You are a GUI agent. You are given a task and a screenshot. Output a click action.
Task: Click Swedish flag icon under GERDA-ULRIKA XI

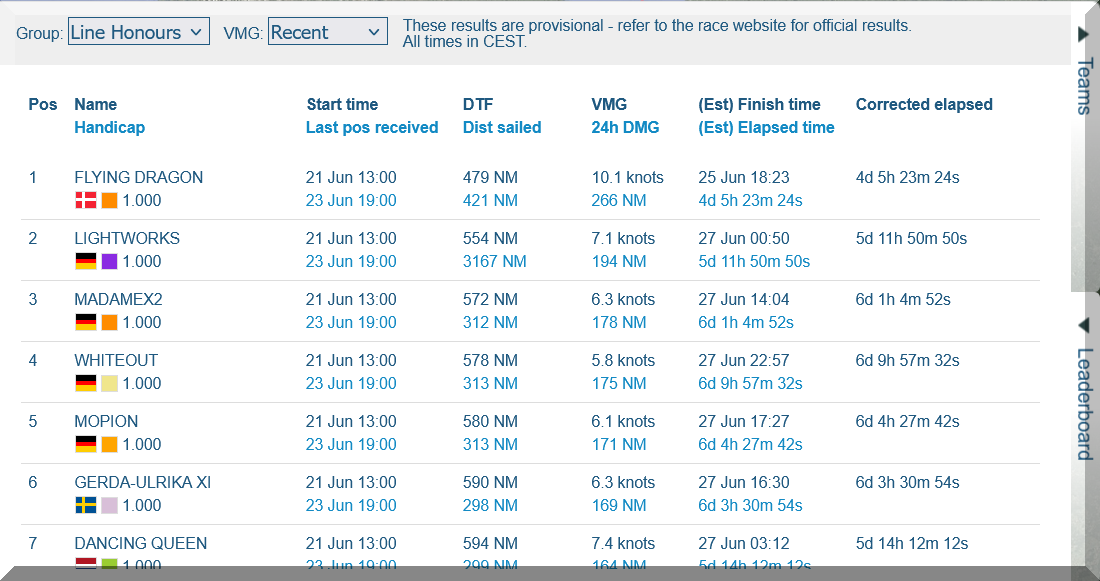pos(85,506)
